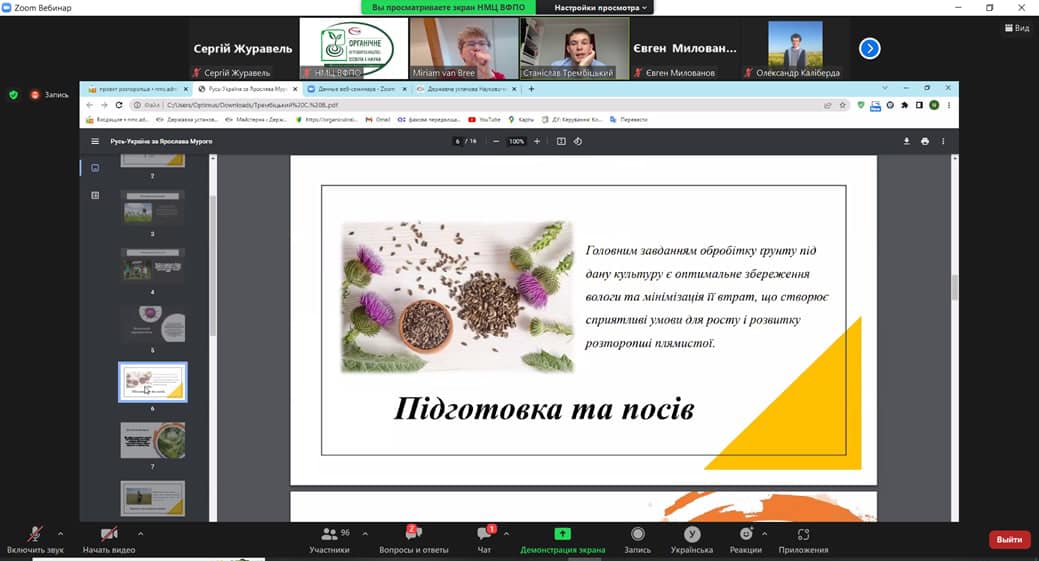The width and height of the screenshot is (1039, 561).
Task: Expand the arrow next to Чат
Action: point(506,533)
